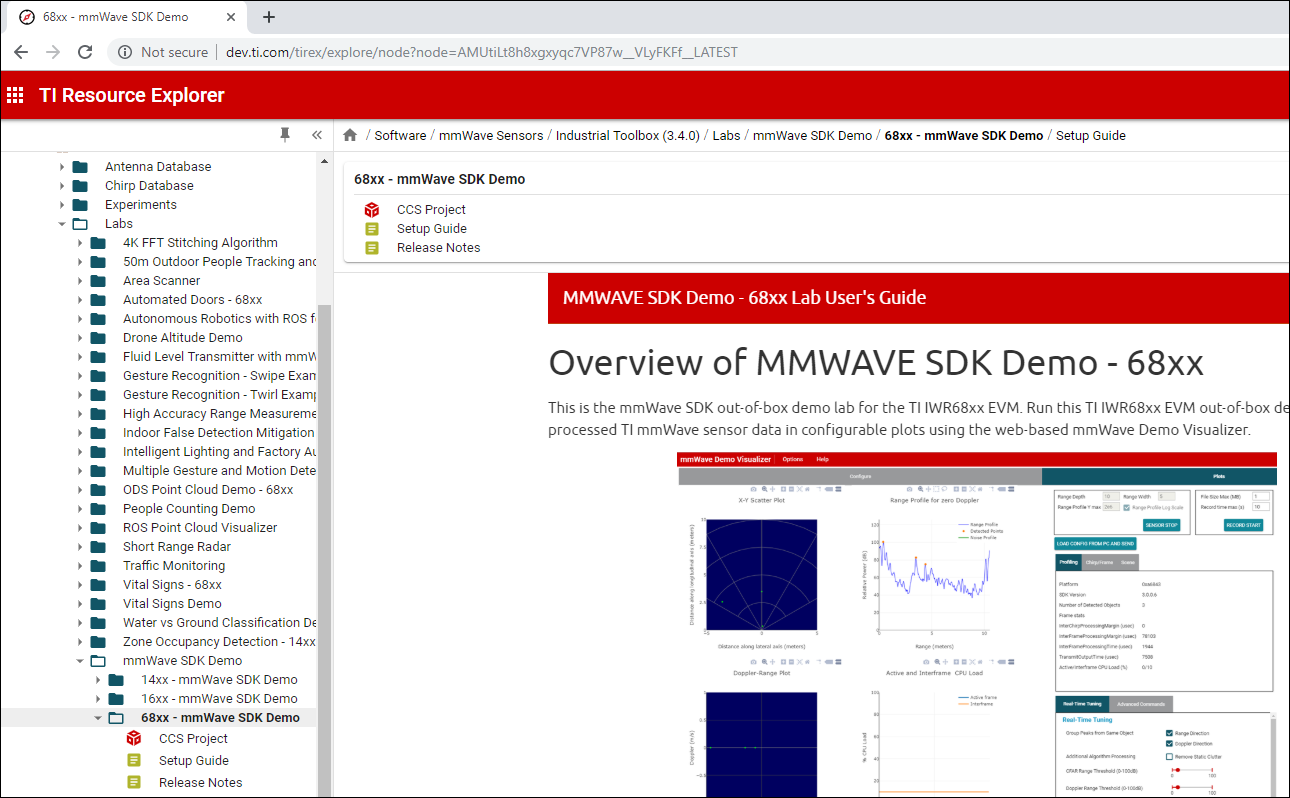The image size is (1290, 798).
Task: Open mmWave SDK Demo in the breadcrumb
Action: [812, 136]
